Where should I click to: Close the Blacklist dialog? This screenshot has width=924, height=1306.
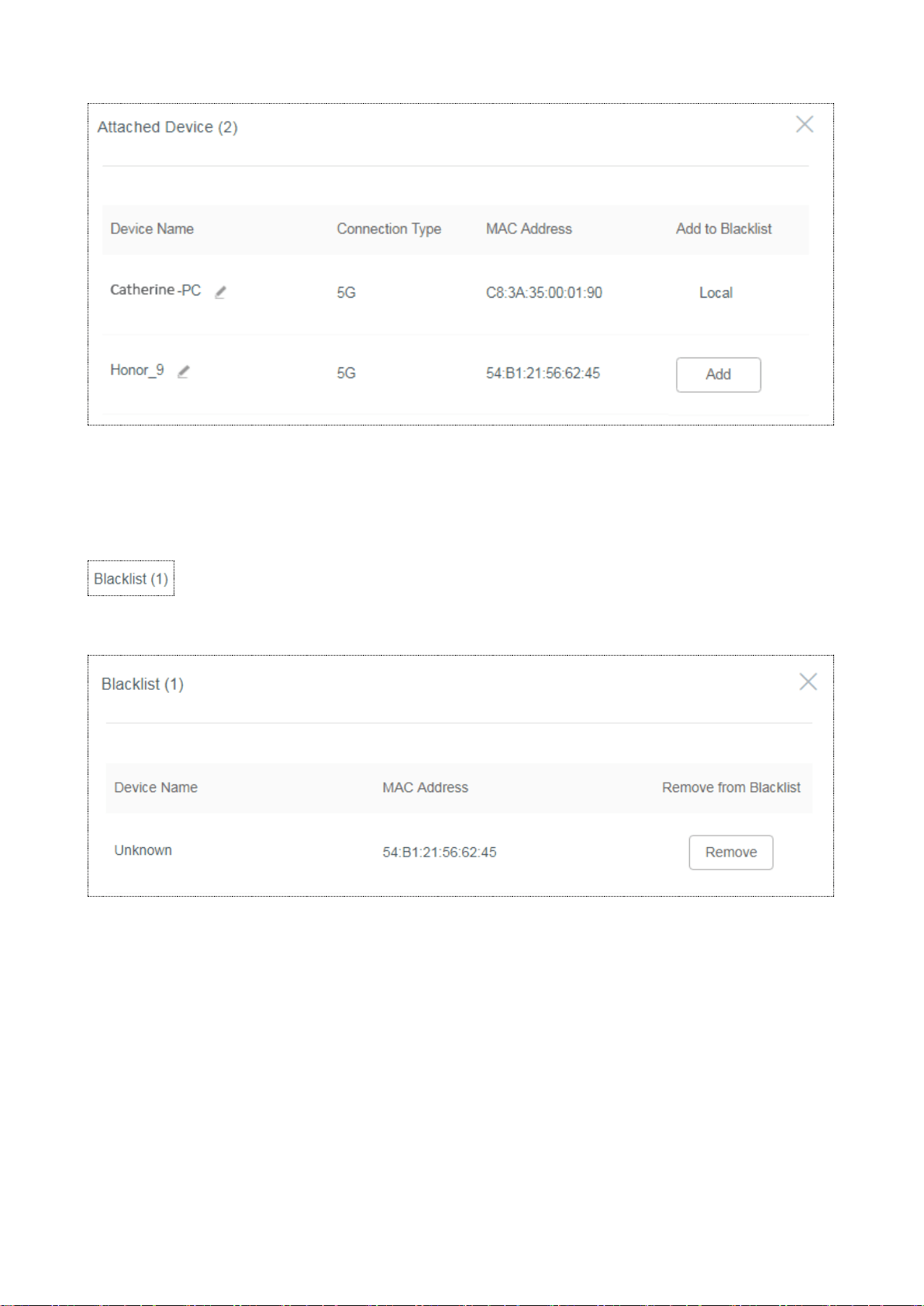click(808, 681)
